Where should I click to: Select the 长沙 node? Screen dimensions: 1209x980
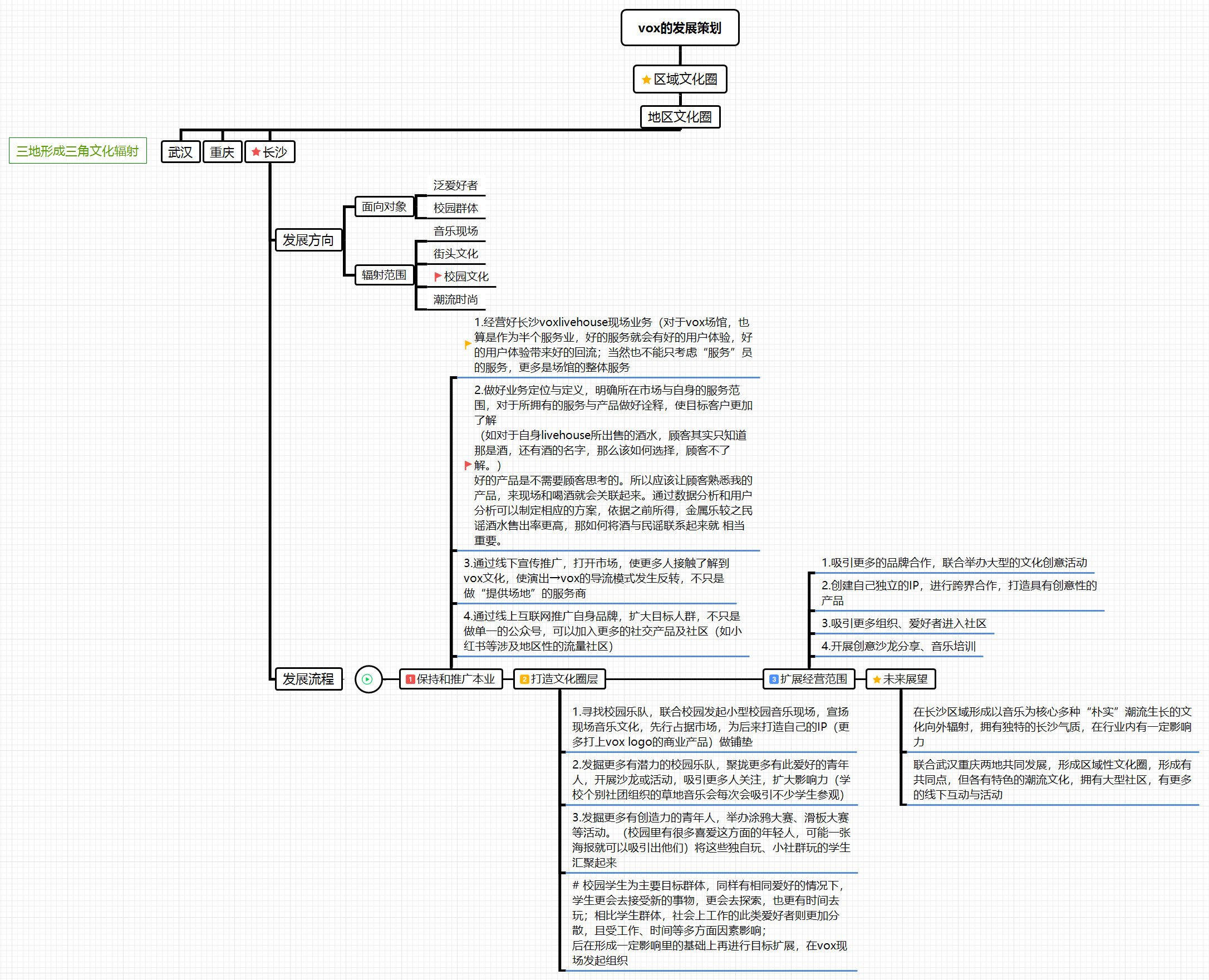270,152
